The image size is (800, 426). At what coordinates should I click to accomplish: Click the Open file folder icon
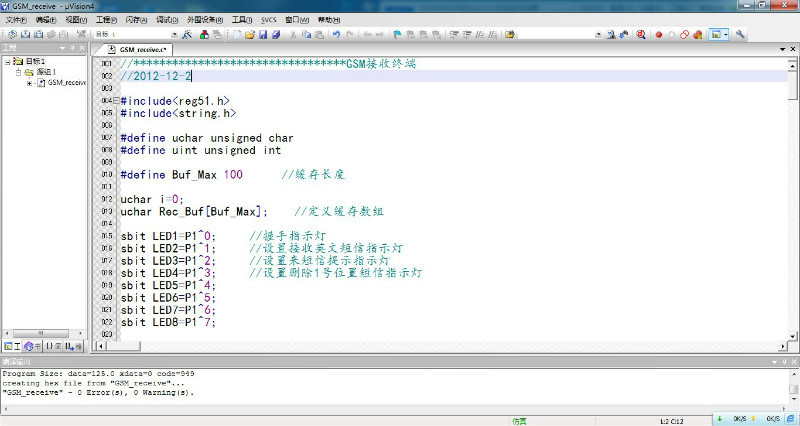pyautogui.click(x=249, y=34)
